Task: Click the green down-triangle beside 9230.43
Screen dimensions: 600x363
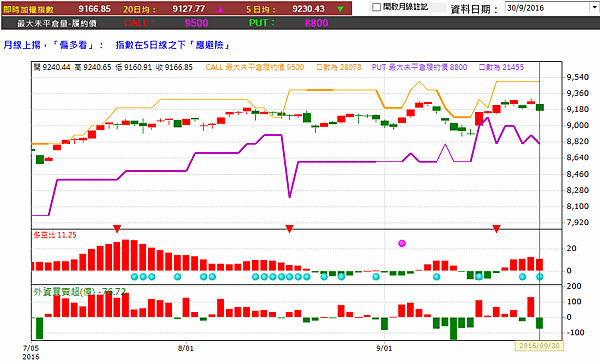Action: tap(340, 9)
